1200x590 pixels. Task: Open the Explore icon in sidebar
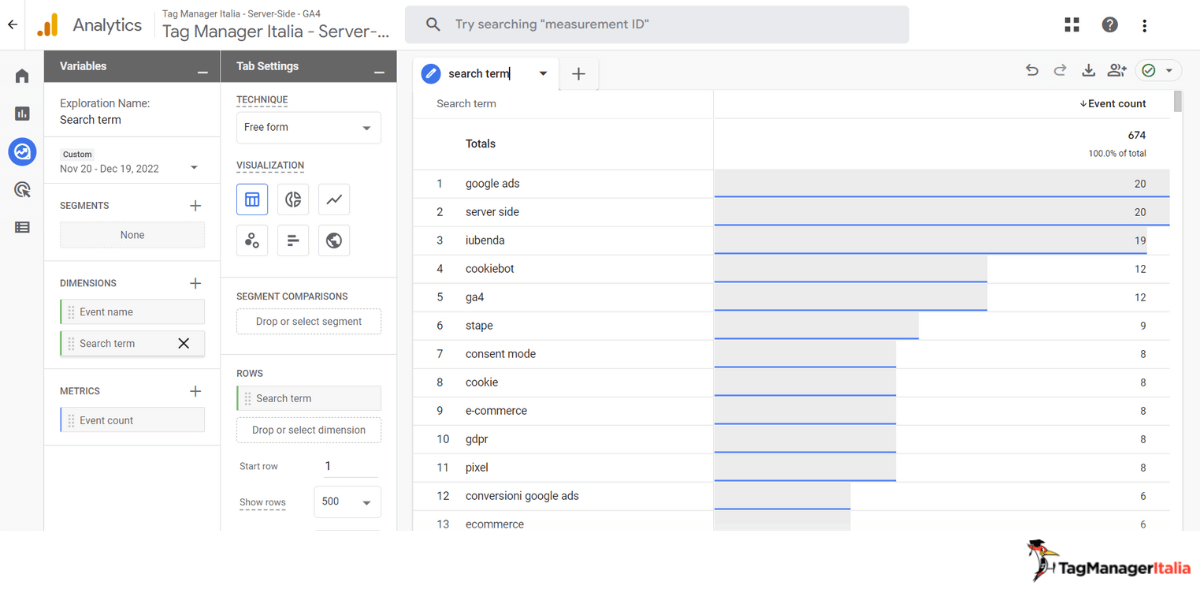(x=22, y=152)
